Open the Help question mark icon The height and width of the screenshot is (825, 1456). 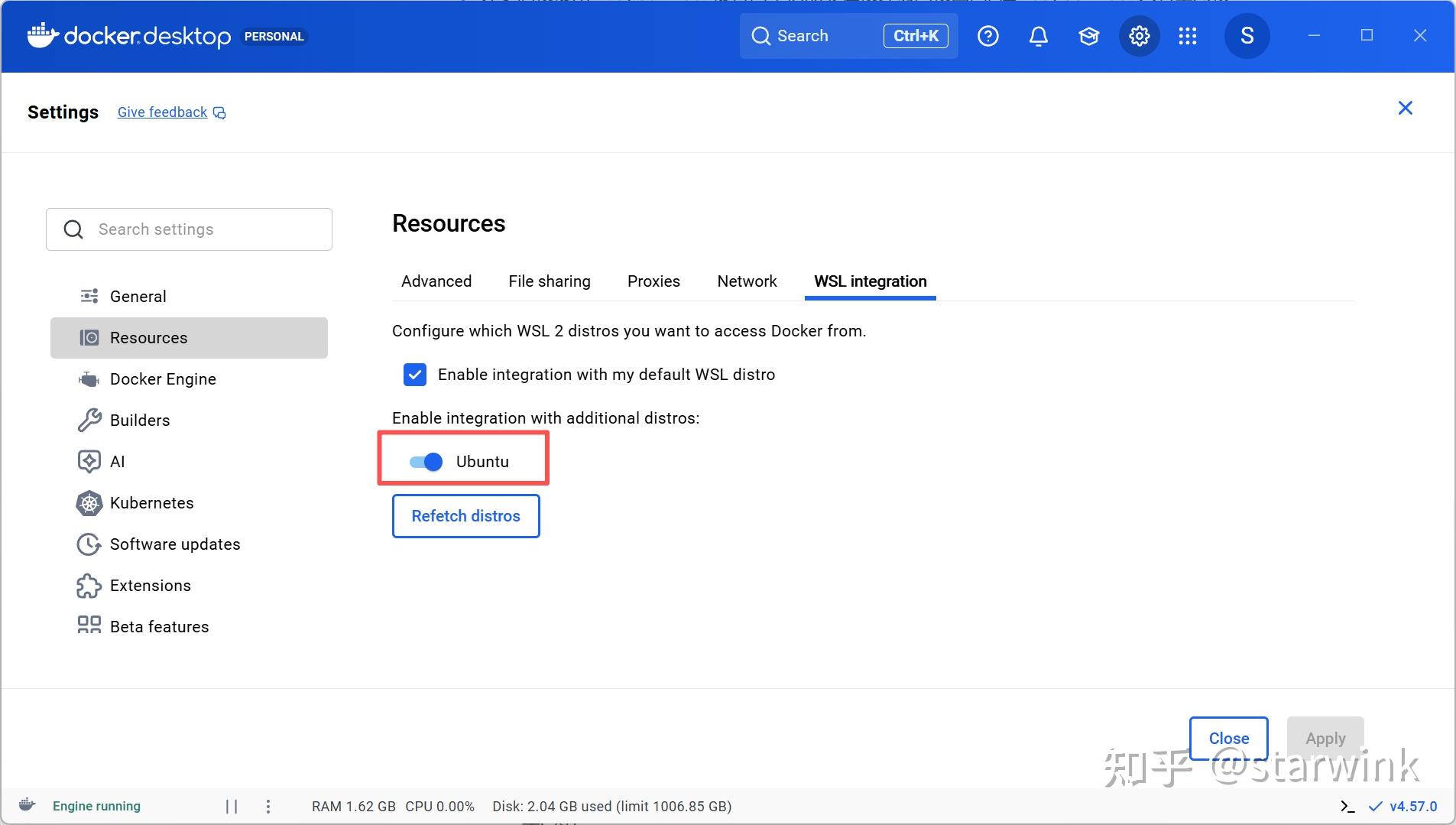coord(987,36)
